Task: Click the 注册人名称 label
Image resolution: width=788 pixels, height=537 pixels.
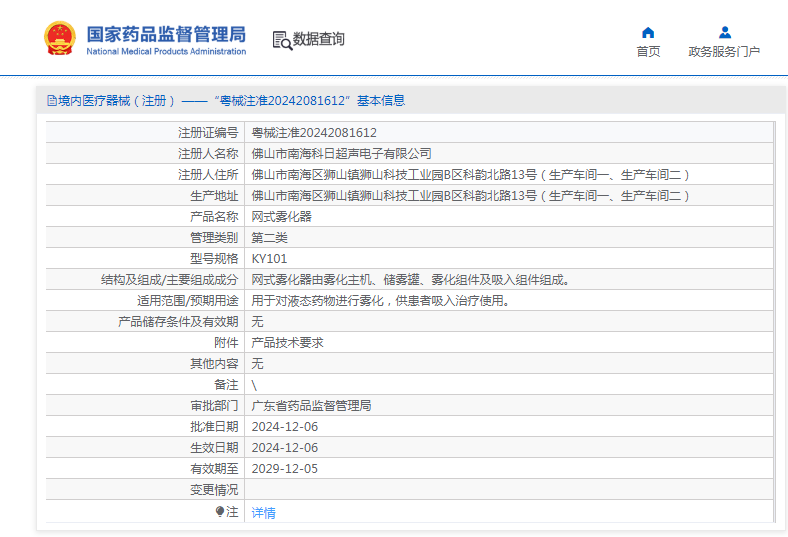Action: pyautogui.click(x=208, y=154)
